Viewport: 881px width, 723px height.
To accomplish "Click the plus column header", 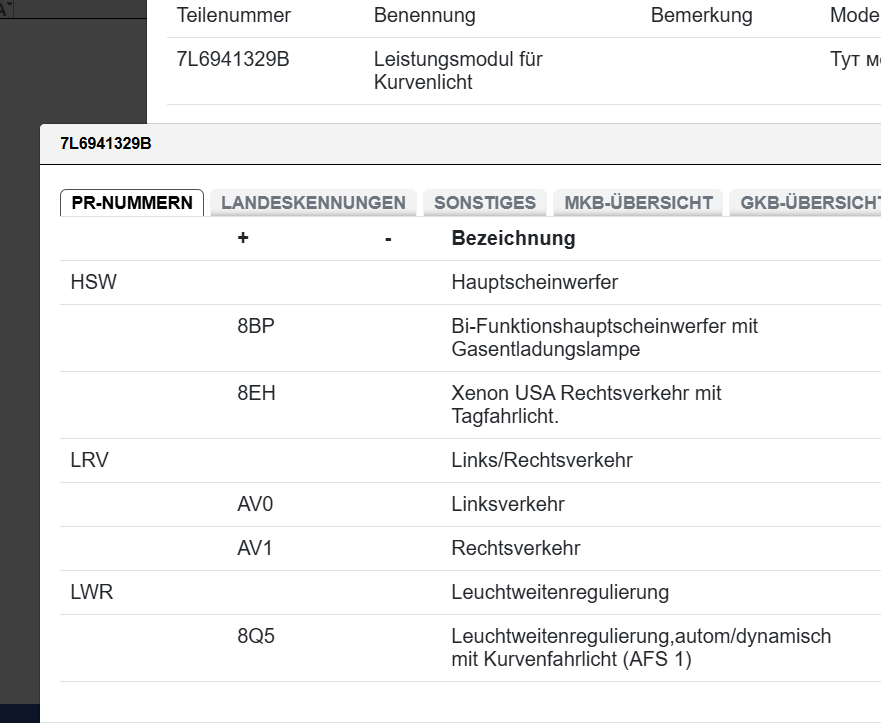I will 243,239.
